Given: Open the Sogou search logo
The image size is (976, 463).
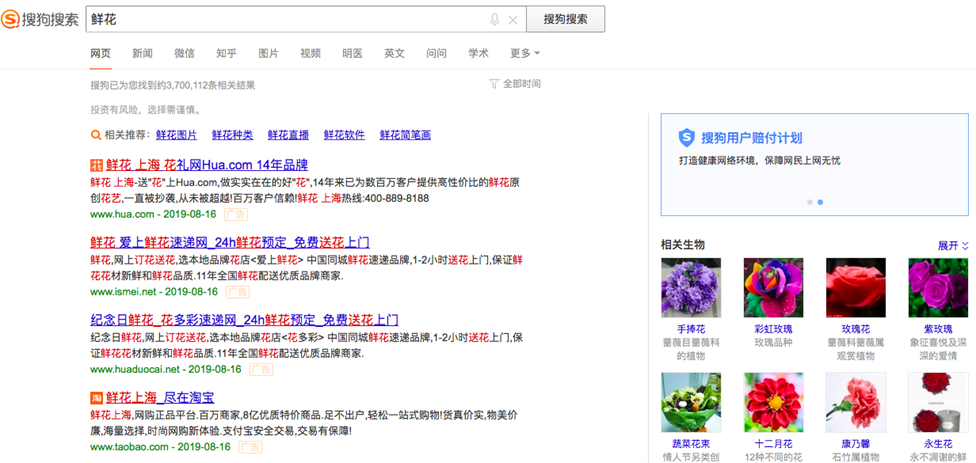Looking at the screenshot, I should (x=40, y=19).
